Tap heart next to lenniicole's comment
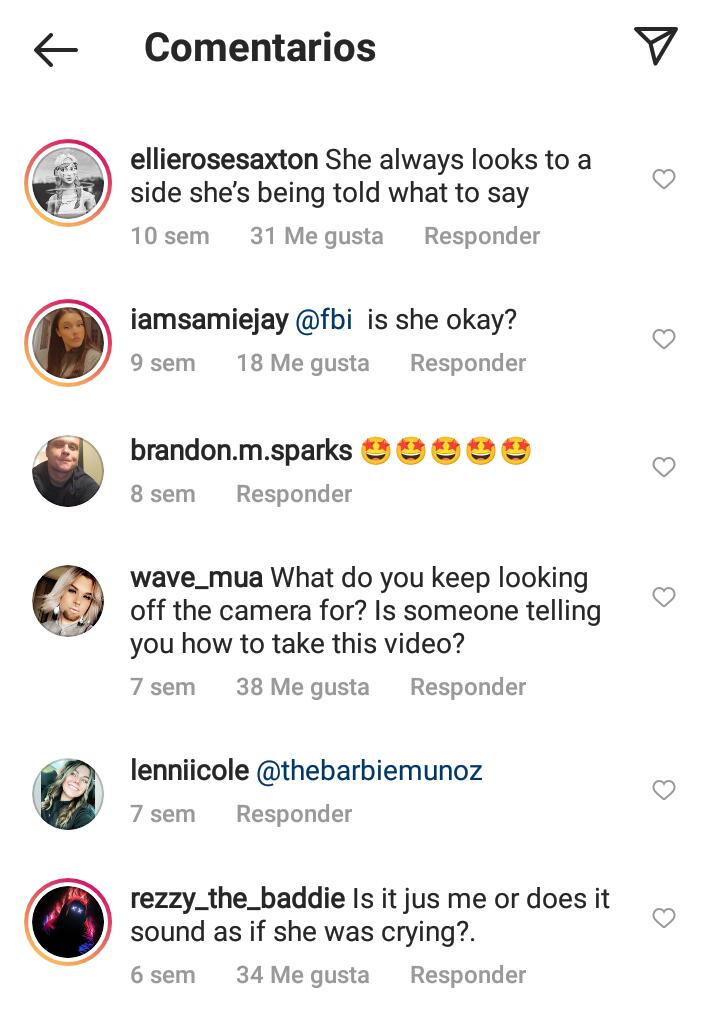Screen dimensions: 720x1018 (x=663, y=790)
